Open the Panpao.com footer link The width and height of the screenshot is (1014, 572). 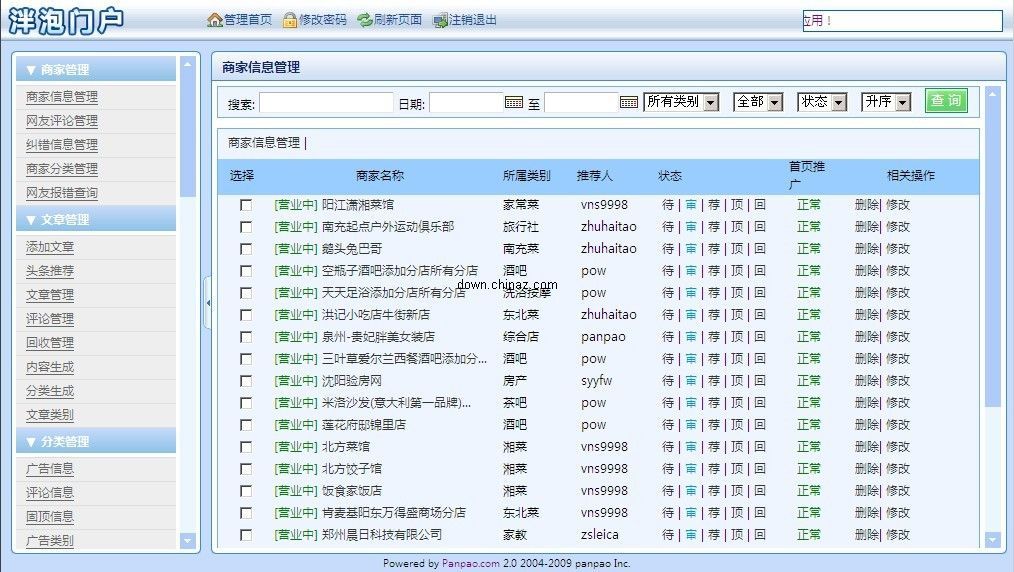tap(471, 564)
